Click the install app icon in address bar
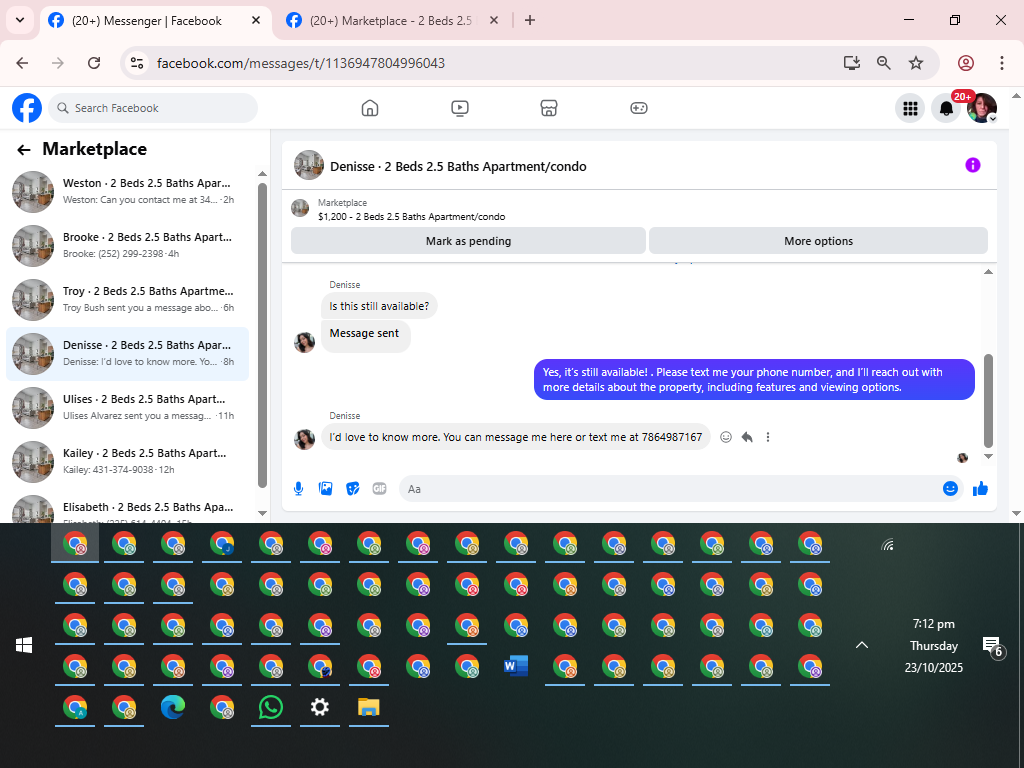The width and height of the screenshot is (1024, 768). 851,63
